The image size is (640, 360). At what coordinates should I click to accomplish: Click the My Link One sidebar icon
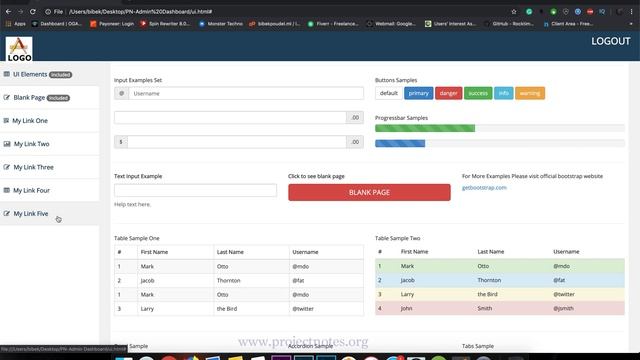click(x=6, y=121)
